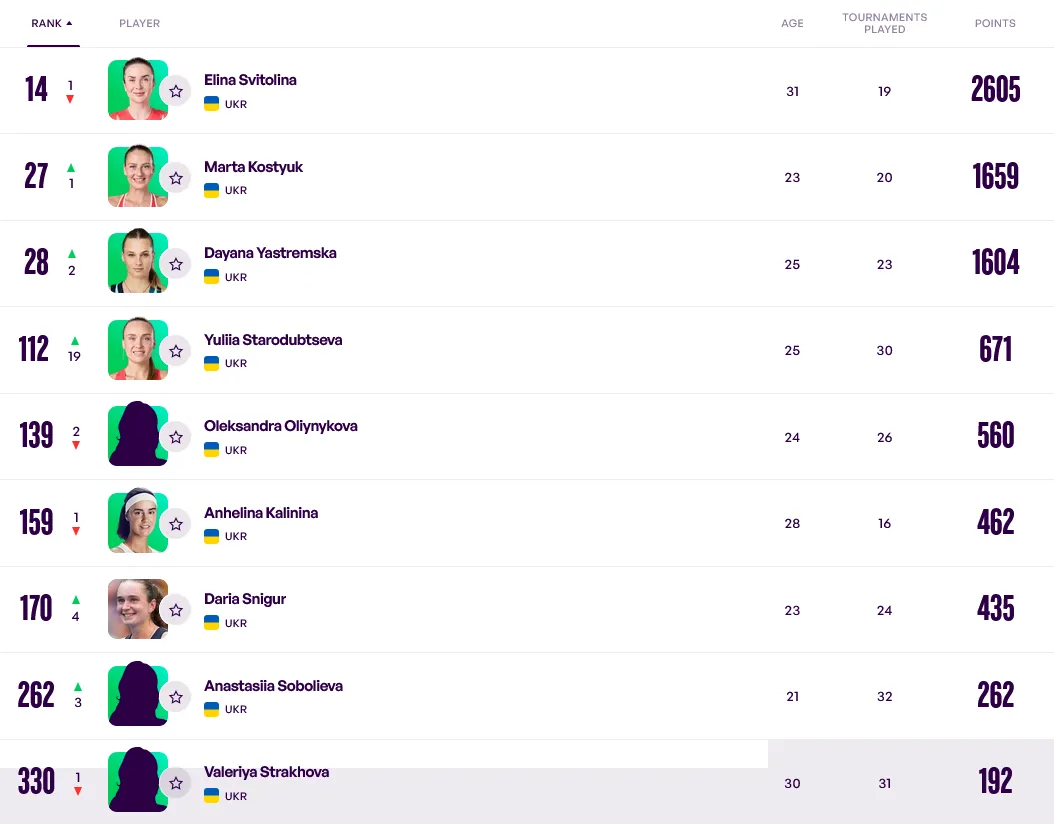Favorite Elina Svitolina with star icon
The height and width of the screenshot is (824, 1054).
click(176, 91)
